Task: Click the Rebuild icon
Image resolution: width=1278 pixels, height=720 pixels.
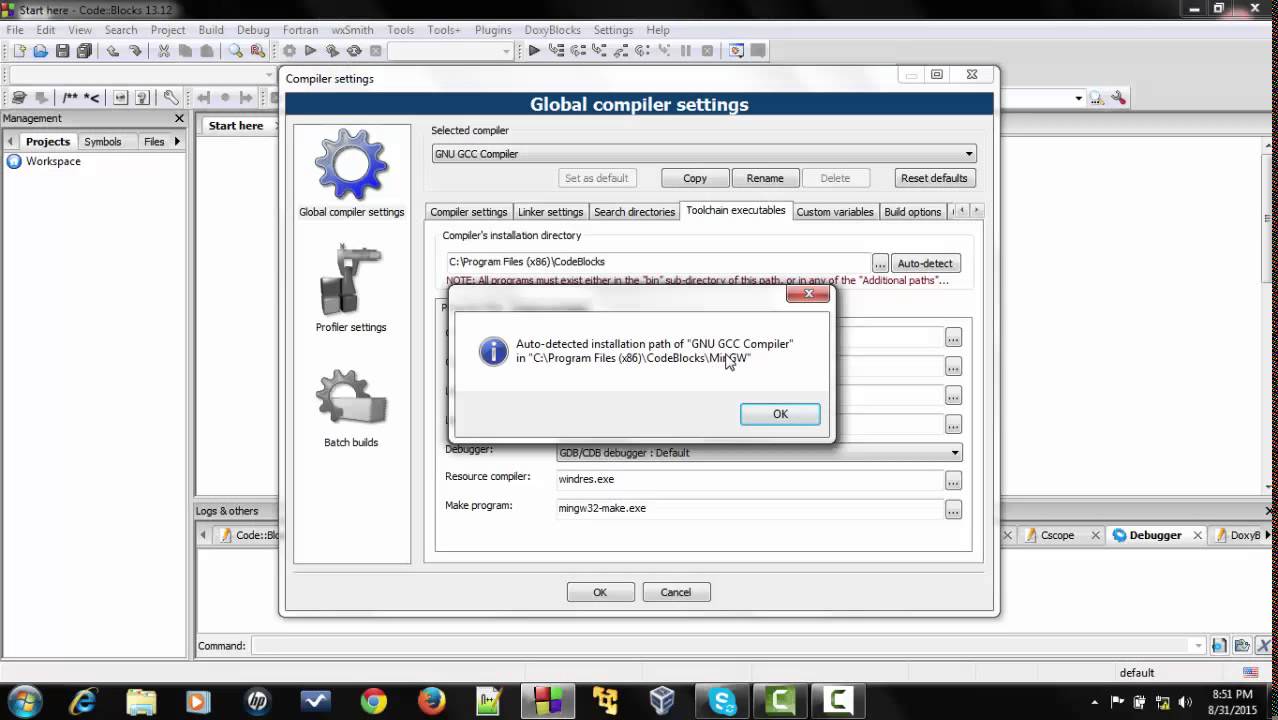Action: [x=354, y=51]
